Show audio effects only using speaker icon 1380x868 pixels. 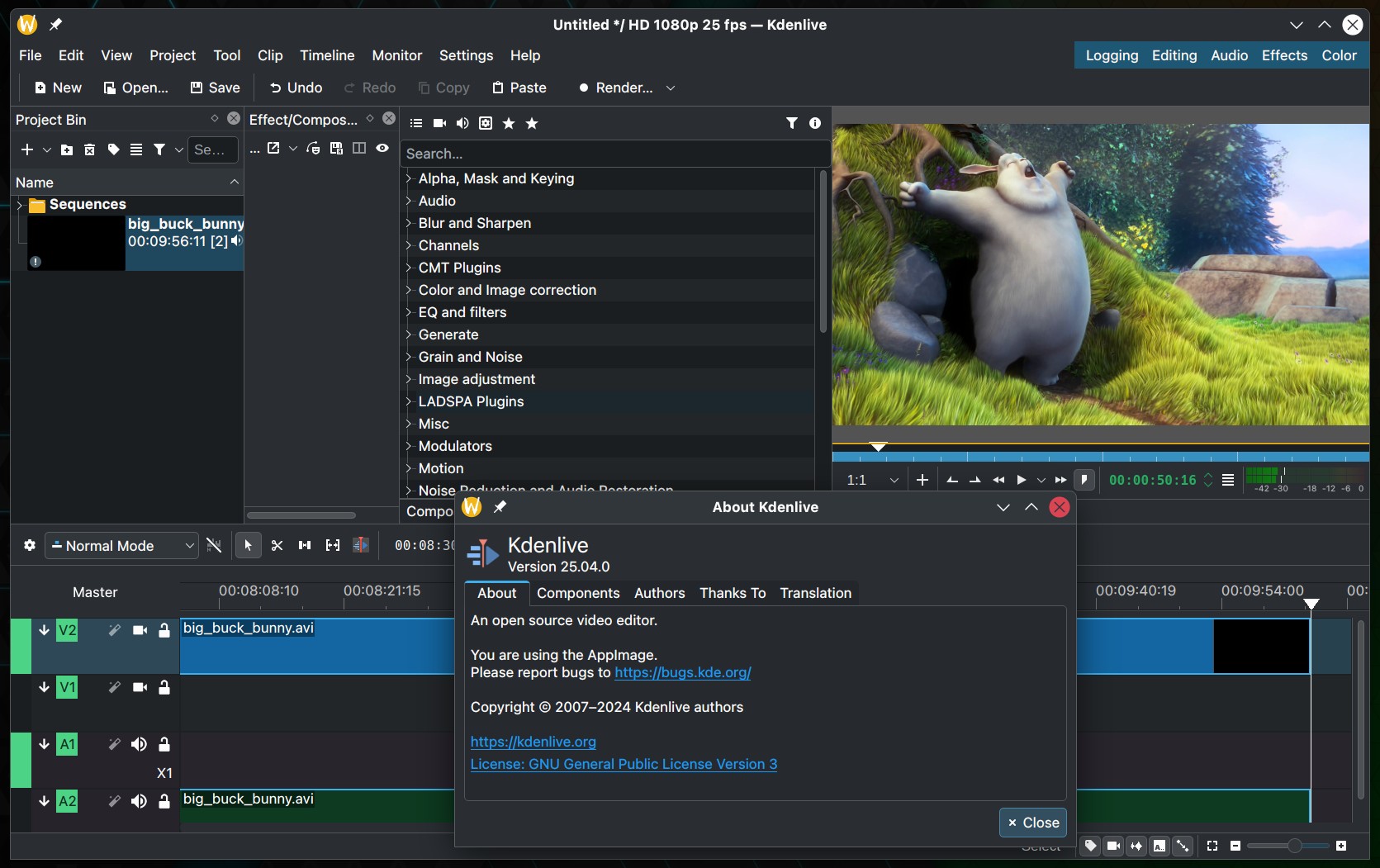point(462,123)
